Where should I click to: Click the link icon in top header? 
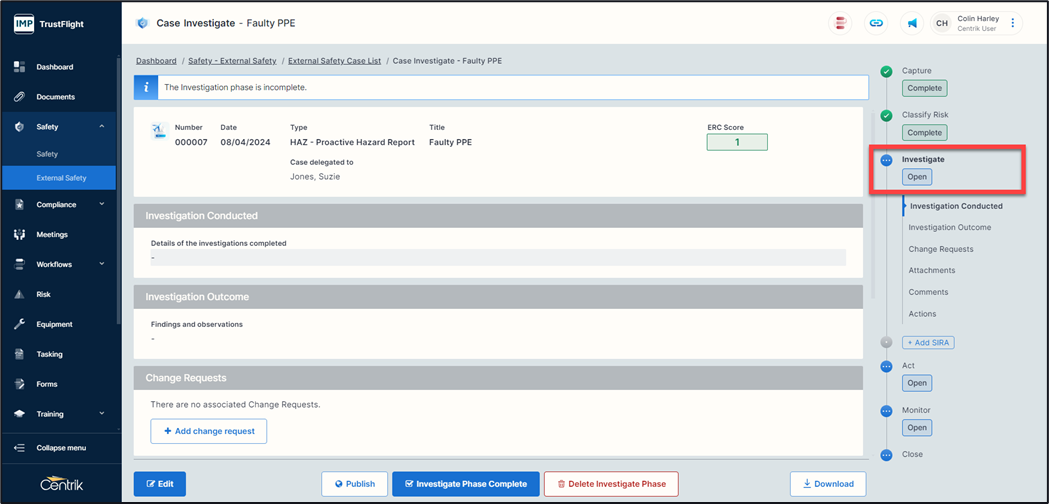pyautogui.click(x=876, y=23)
